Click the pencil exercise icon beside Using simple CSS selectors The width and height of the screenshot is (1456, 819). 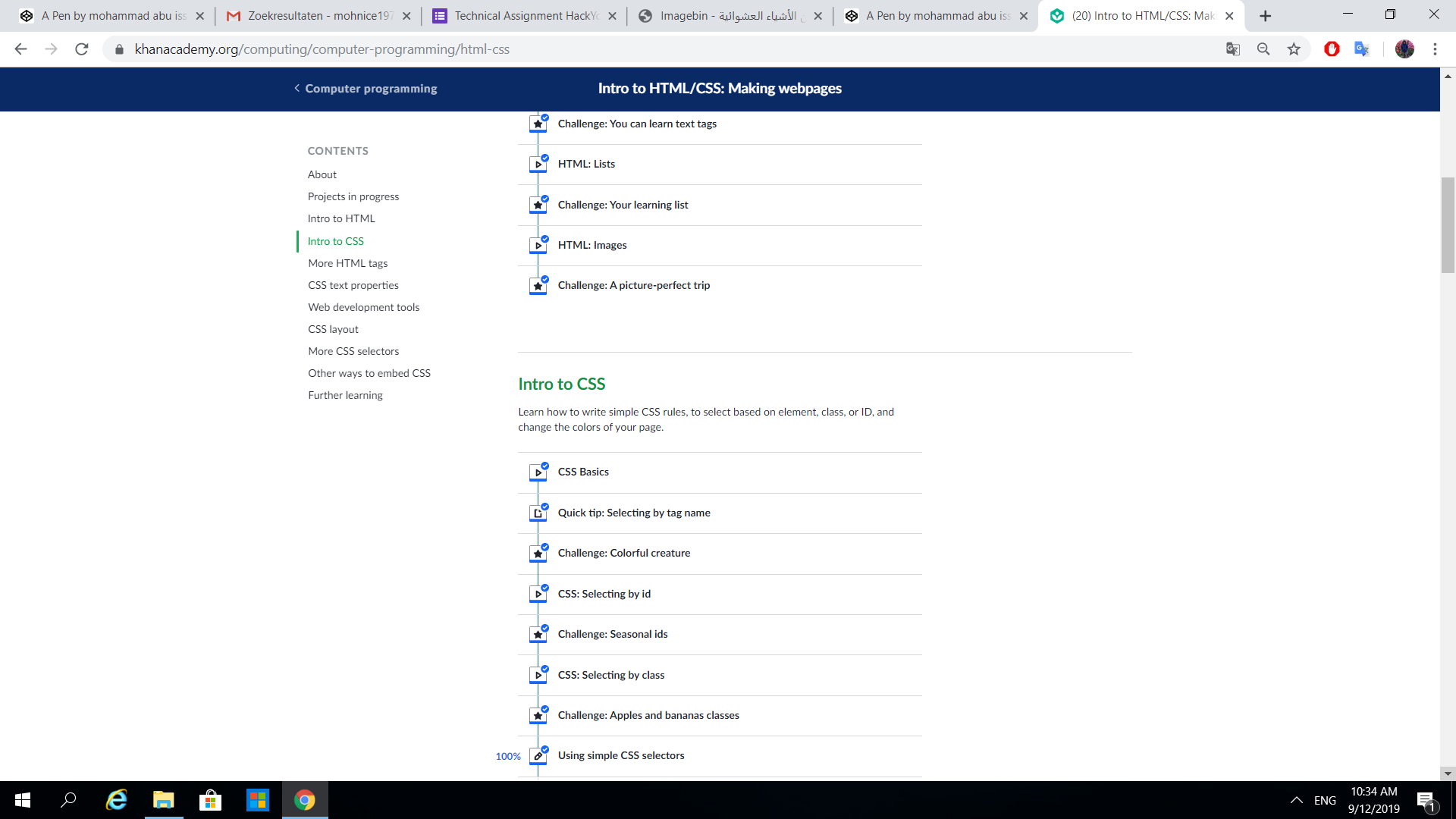click(538, 756)
